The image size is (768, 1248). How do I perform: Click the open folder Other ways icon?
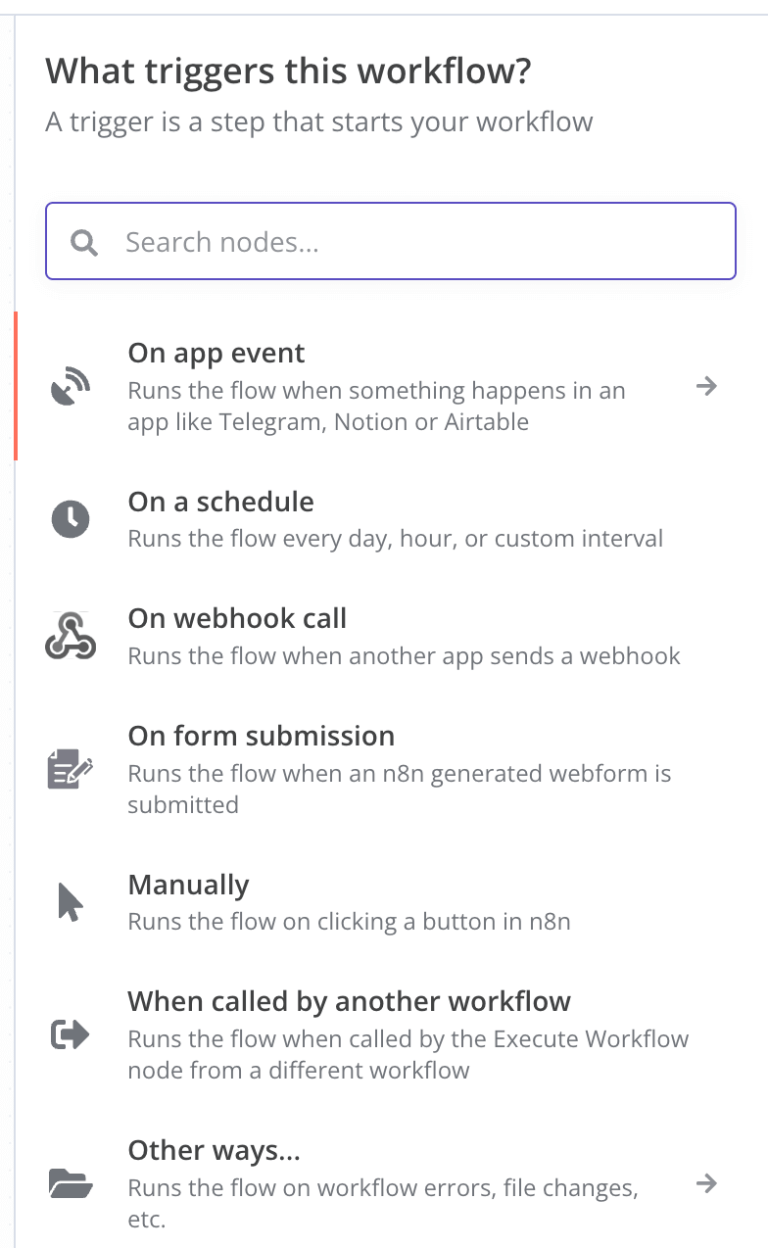pos(70,1184)
